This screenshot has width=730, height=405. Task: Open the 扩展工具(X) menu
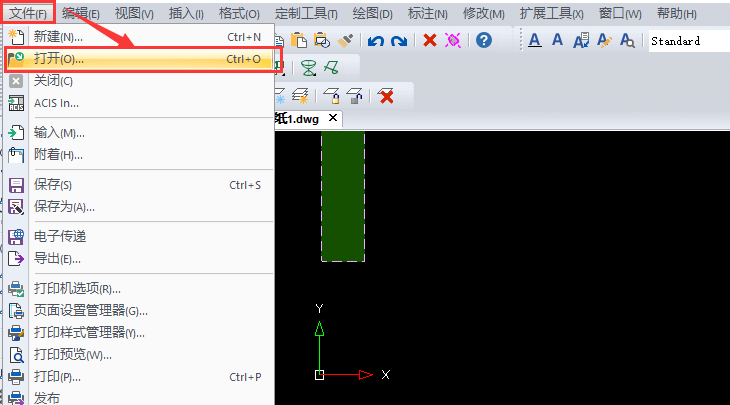point(551,14)
